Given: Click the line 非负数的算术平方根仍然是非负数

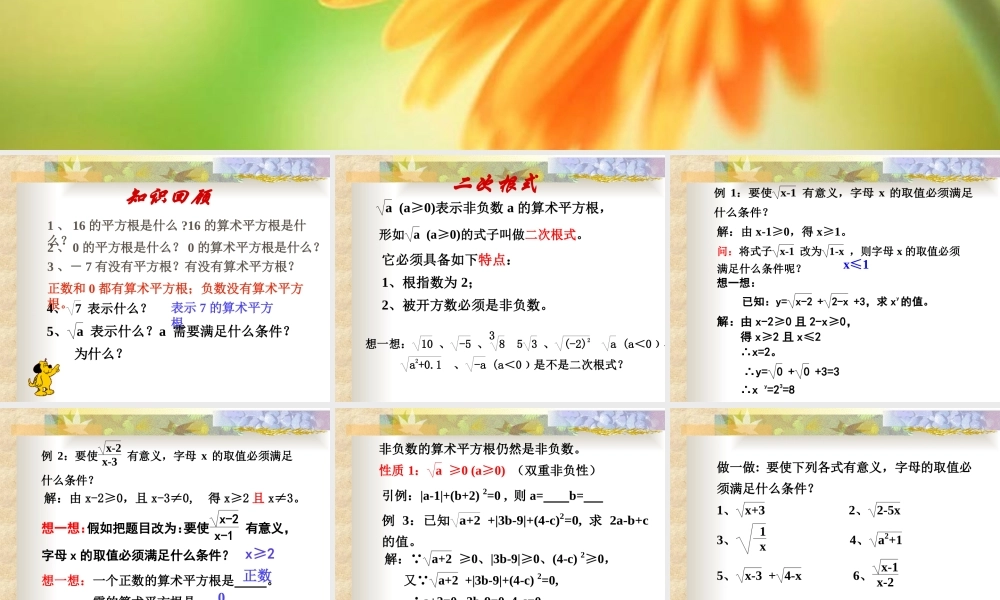Looking at the screenshot, I should (x=480, y=449).
